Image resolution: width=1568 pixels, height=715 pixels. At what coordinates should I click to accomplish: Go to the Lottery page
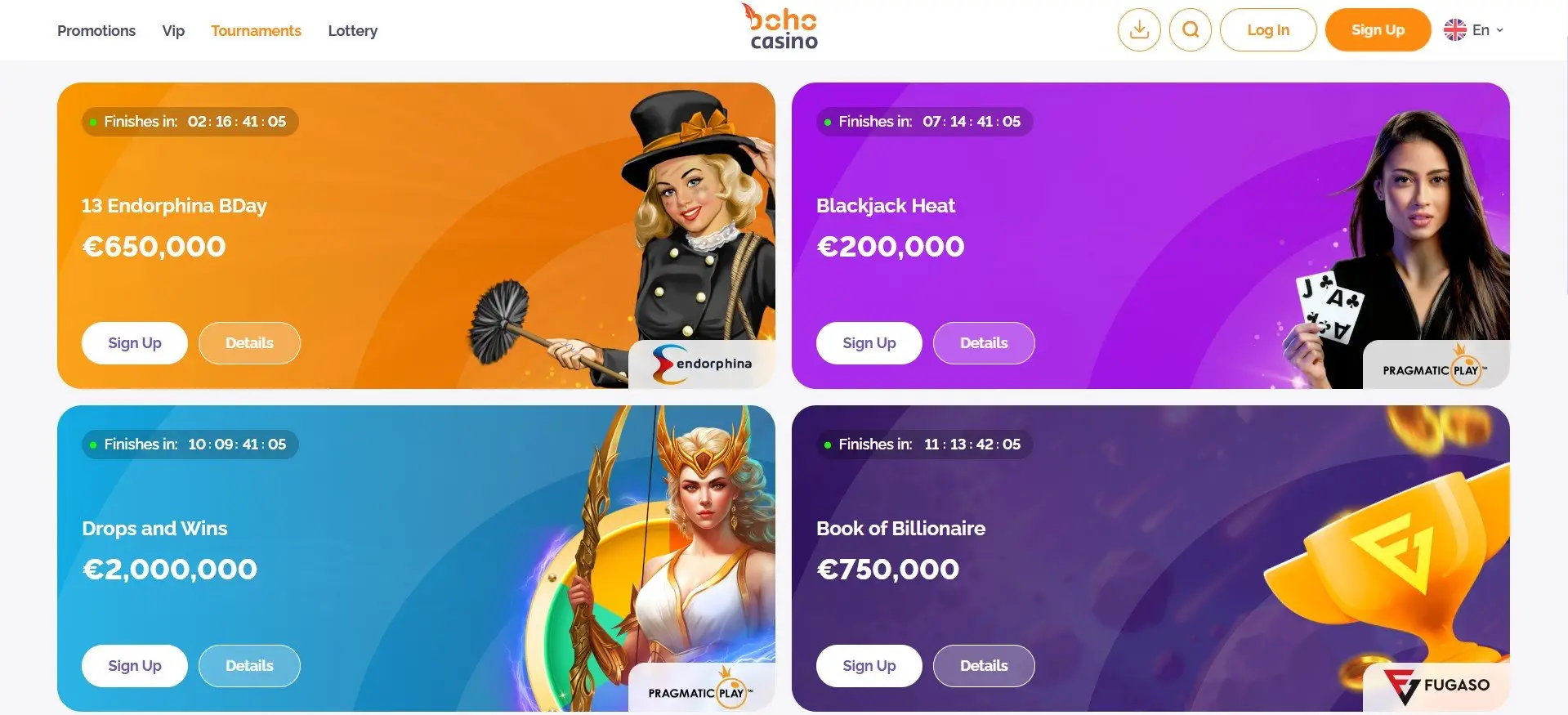point(353,31)
